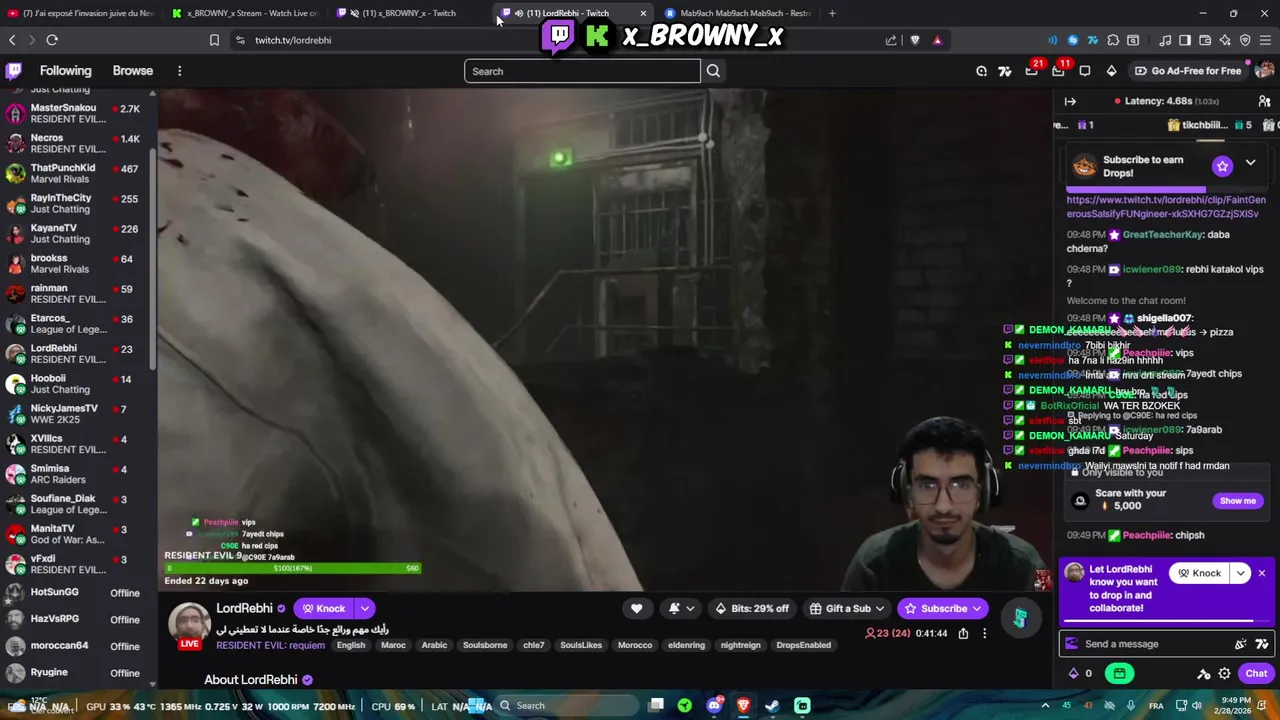The image size is (1280, 720).
Task: Open the Get Bits diamond icon
Action: coord(1111,71)
